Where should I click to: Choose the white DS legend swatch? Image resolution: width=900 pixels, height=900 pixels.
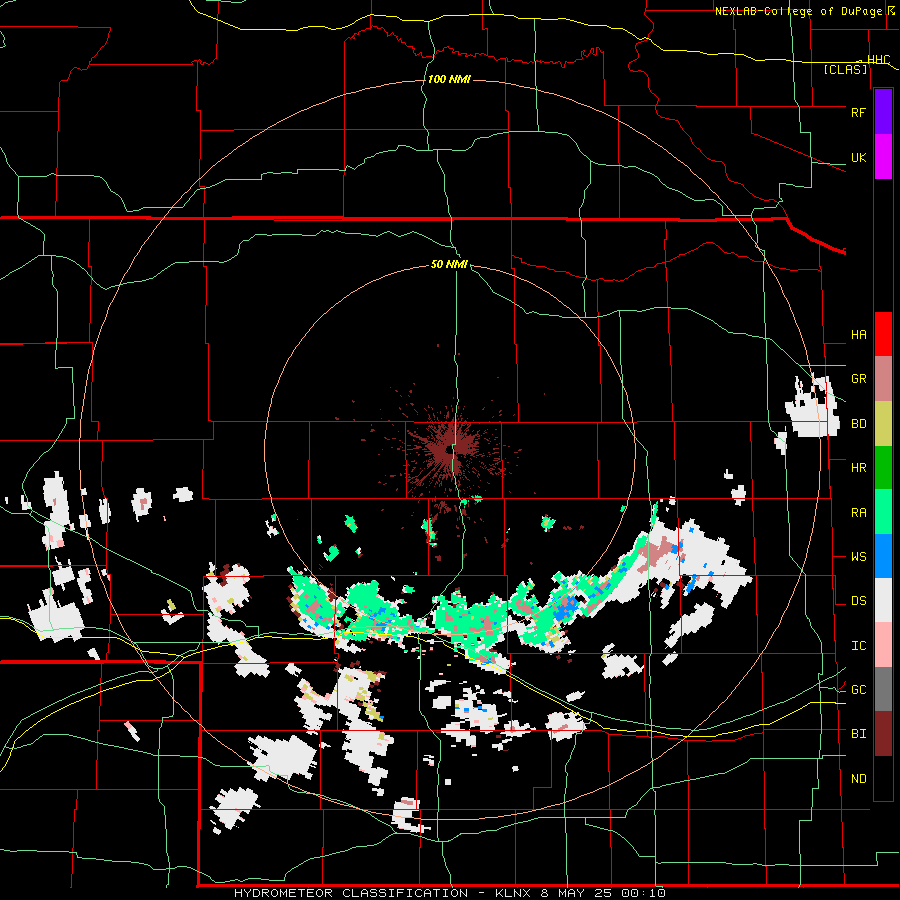[x=883, y=600]
